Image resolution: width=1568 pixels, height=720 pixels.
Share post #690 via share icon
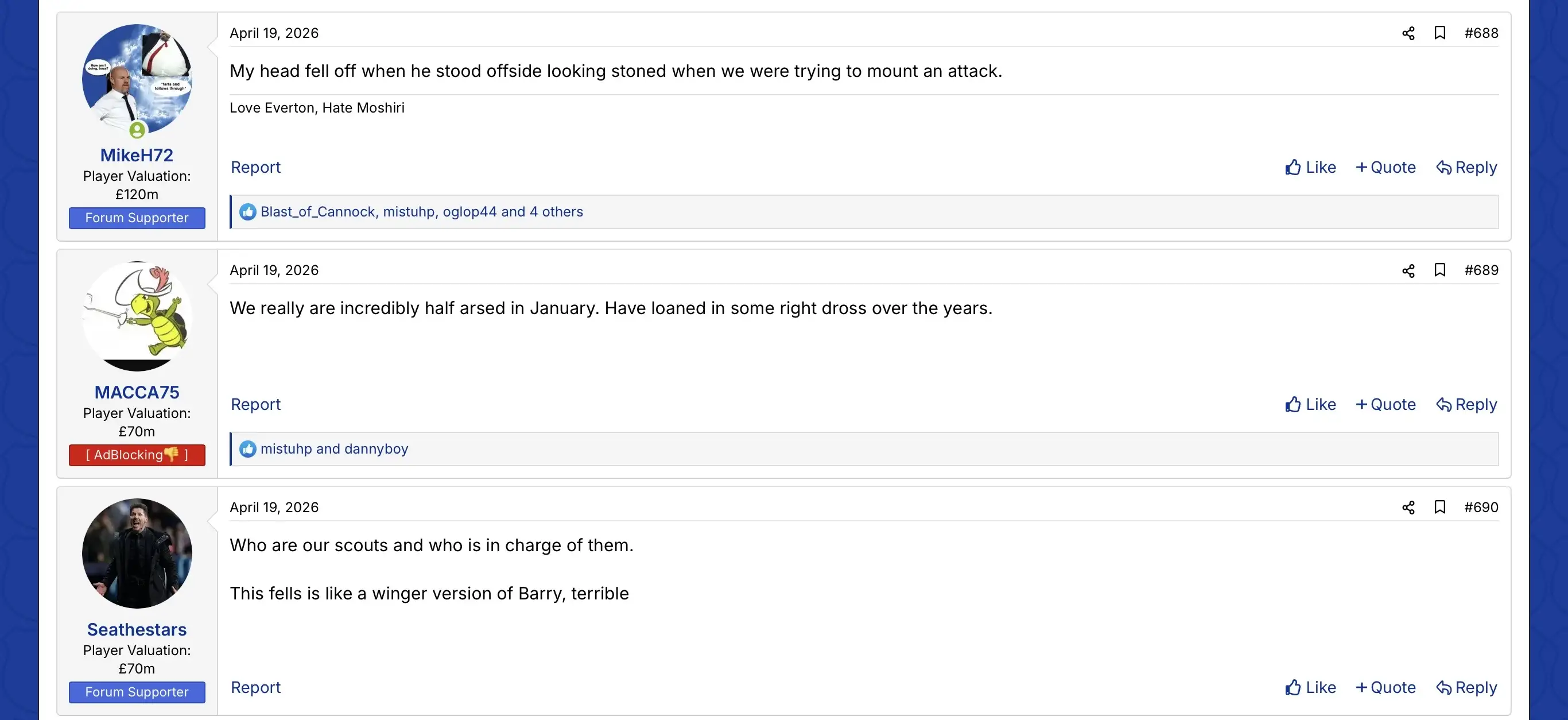[1408, 508]
